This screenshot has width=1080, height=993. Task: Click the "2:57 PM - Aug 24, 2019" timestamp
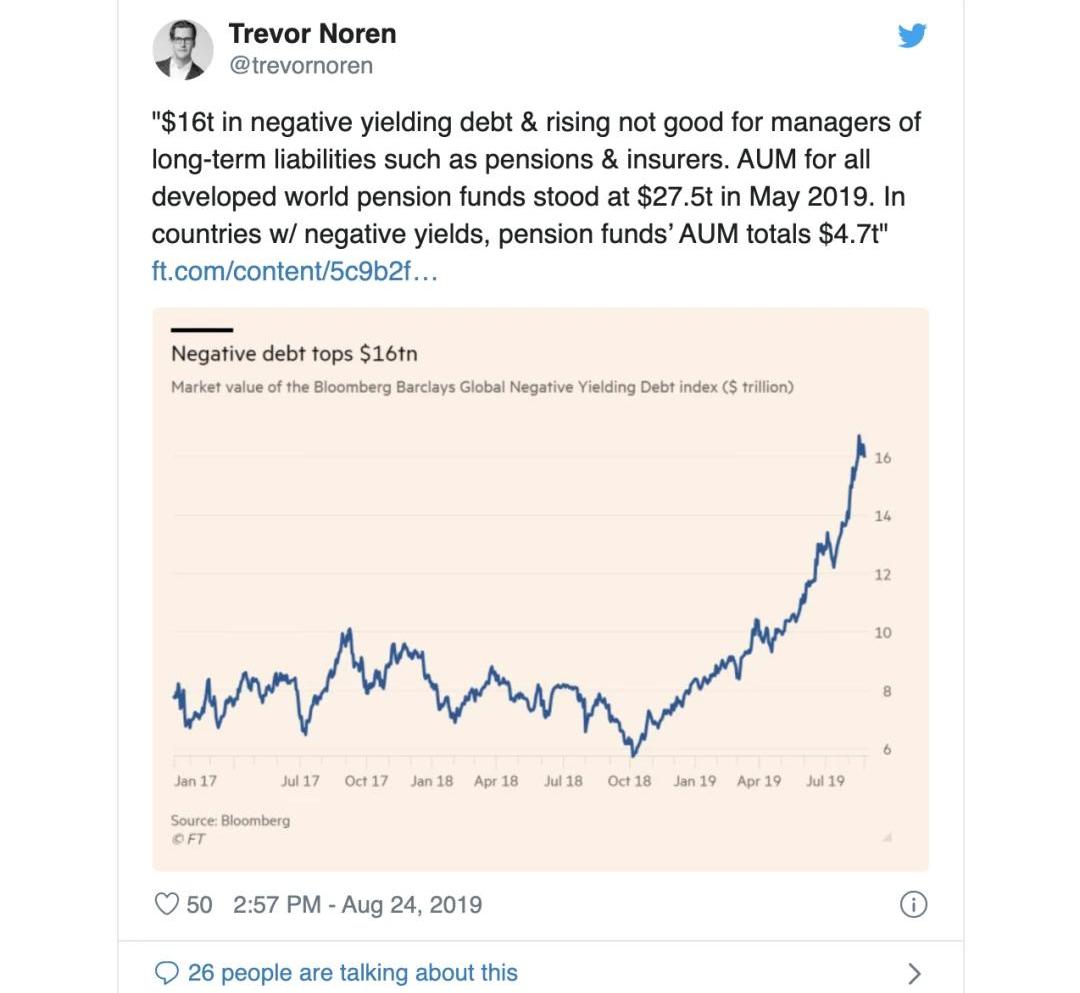point(357,905)
